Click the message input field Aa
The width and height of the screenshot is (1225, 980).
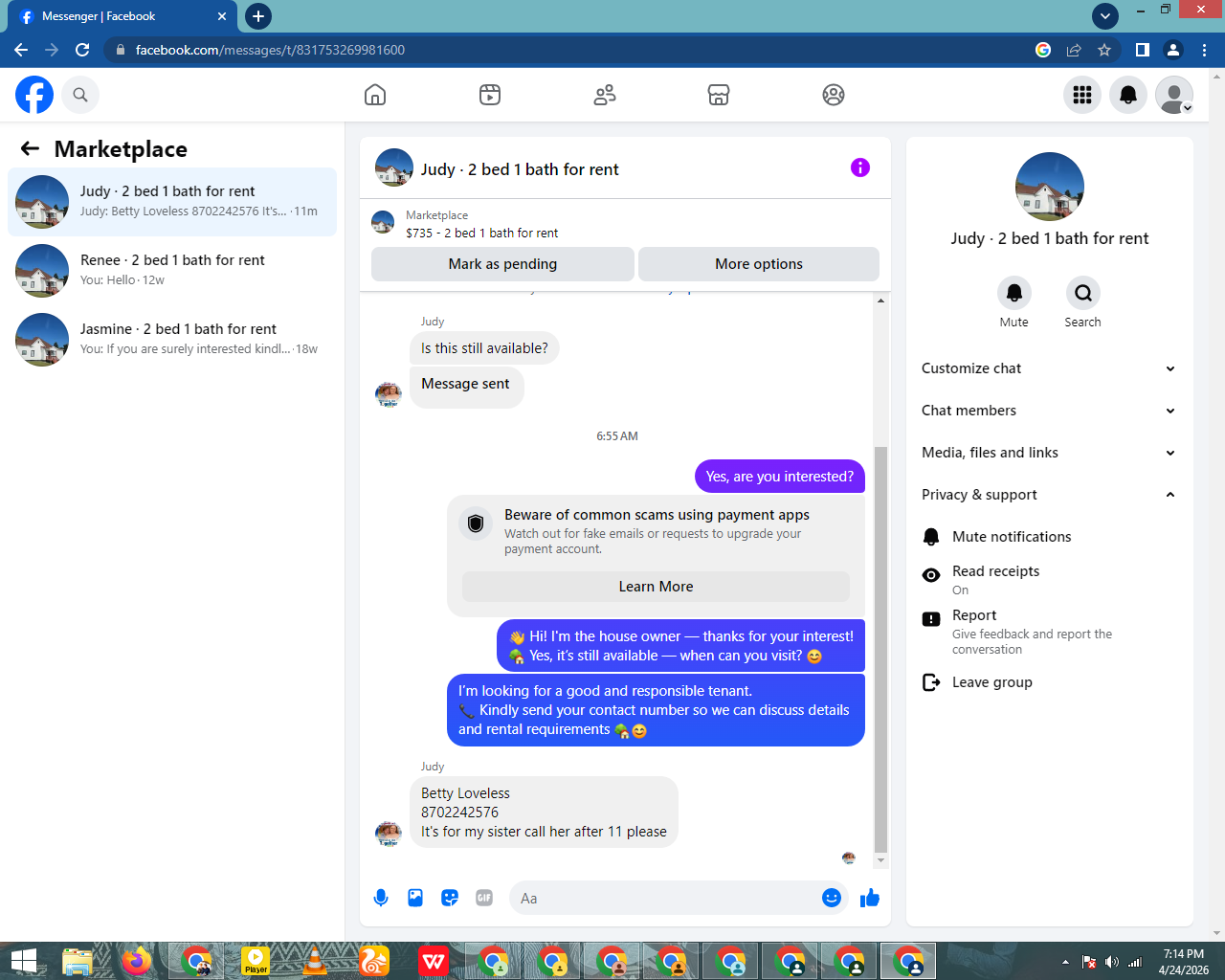click(x=664, y=898)
